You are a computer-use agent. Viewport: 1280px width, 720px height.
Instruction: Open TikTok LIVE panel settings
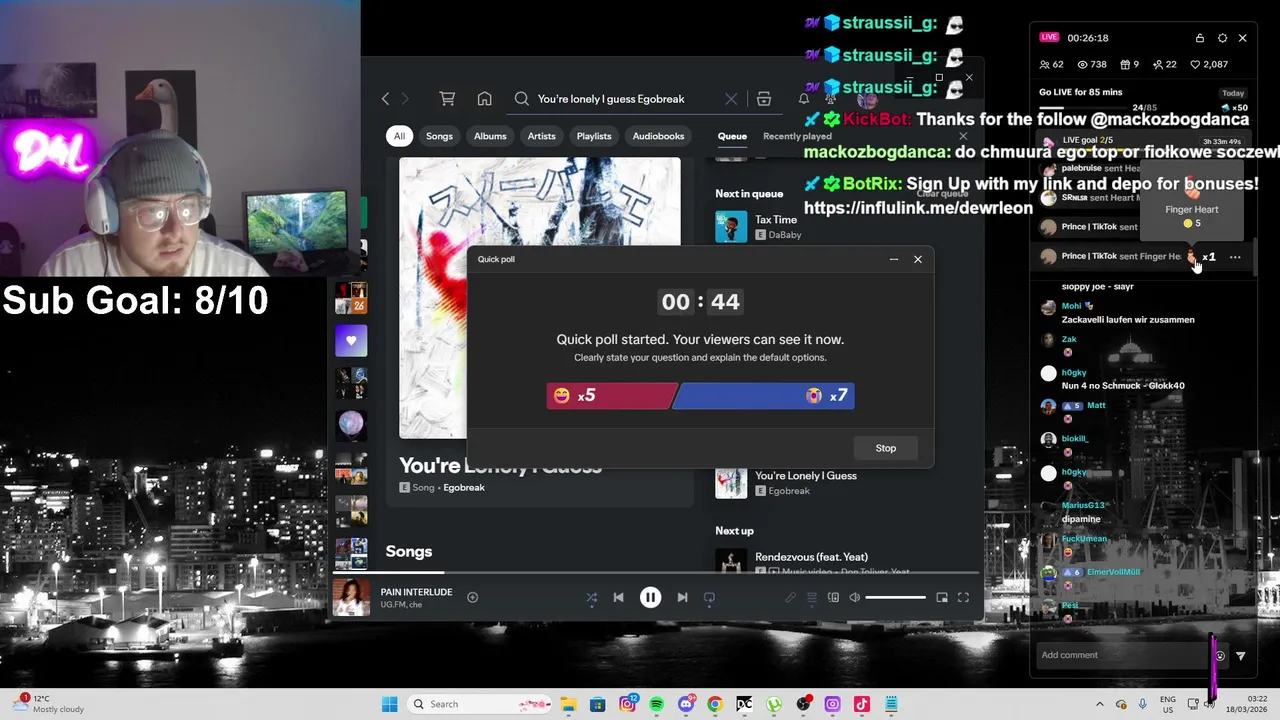1222,38
